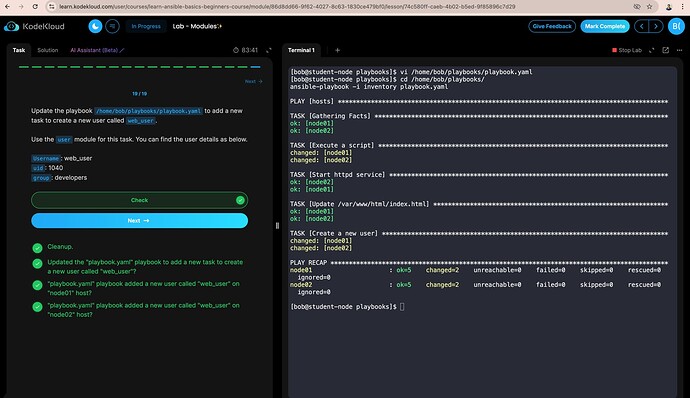
Task: Open terminal more options ellipsis
Action: coord(679,50)
